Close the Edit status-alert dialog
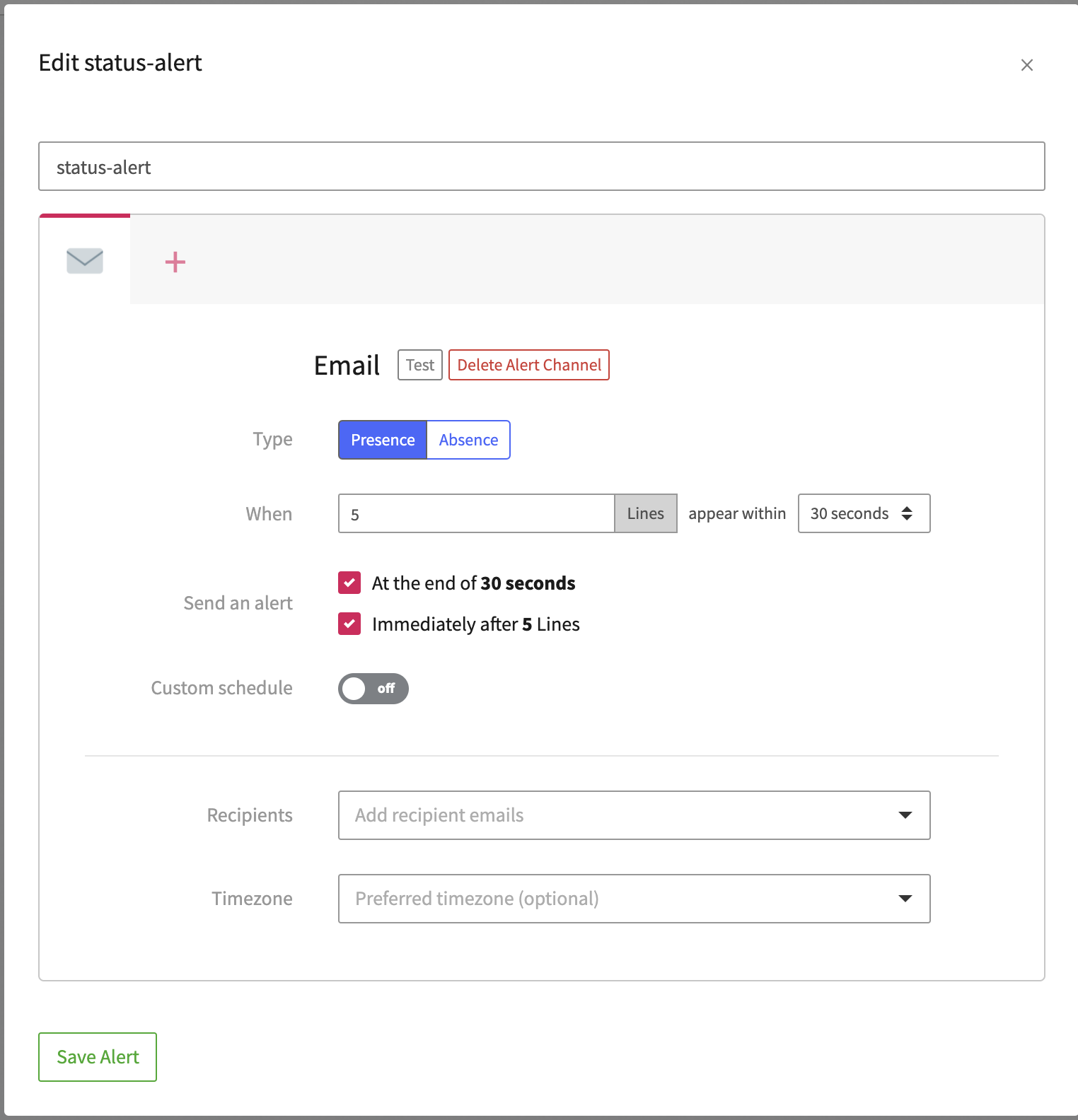The width and height of the screenshot is (1078, 1120). coord(1027,65)
